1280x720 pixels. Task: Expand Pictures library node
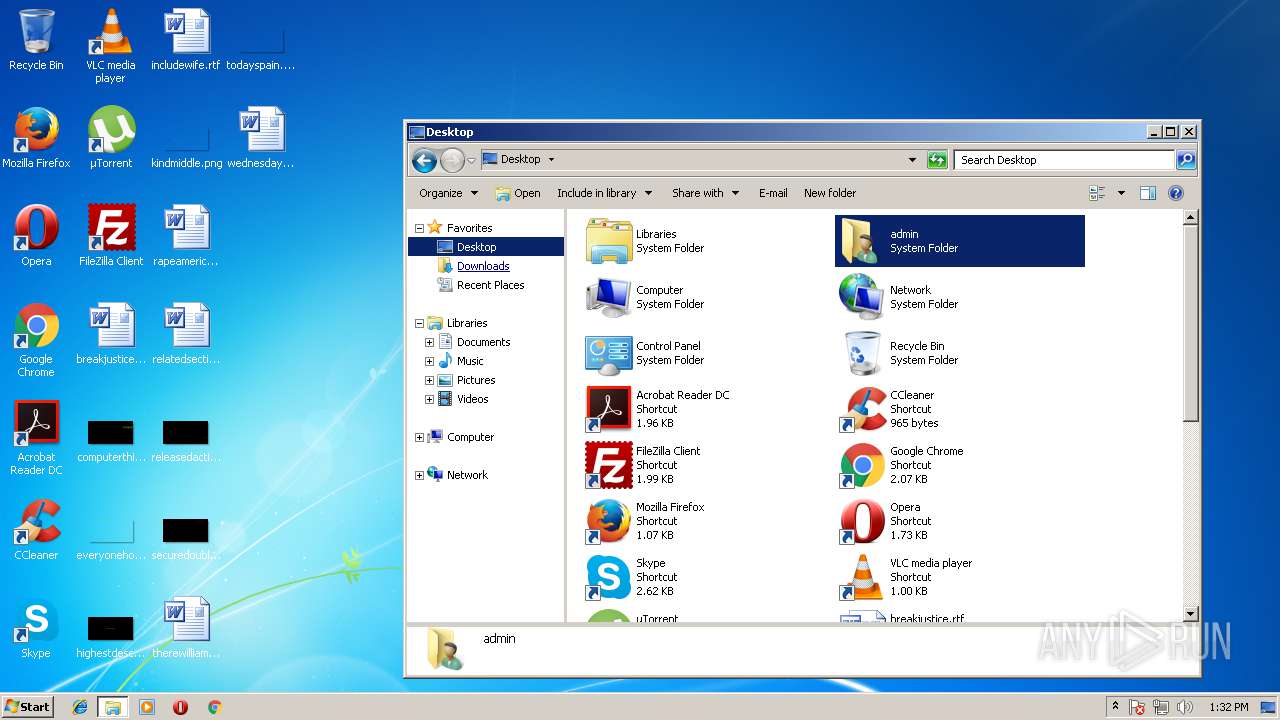(x=429, y=380)
